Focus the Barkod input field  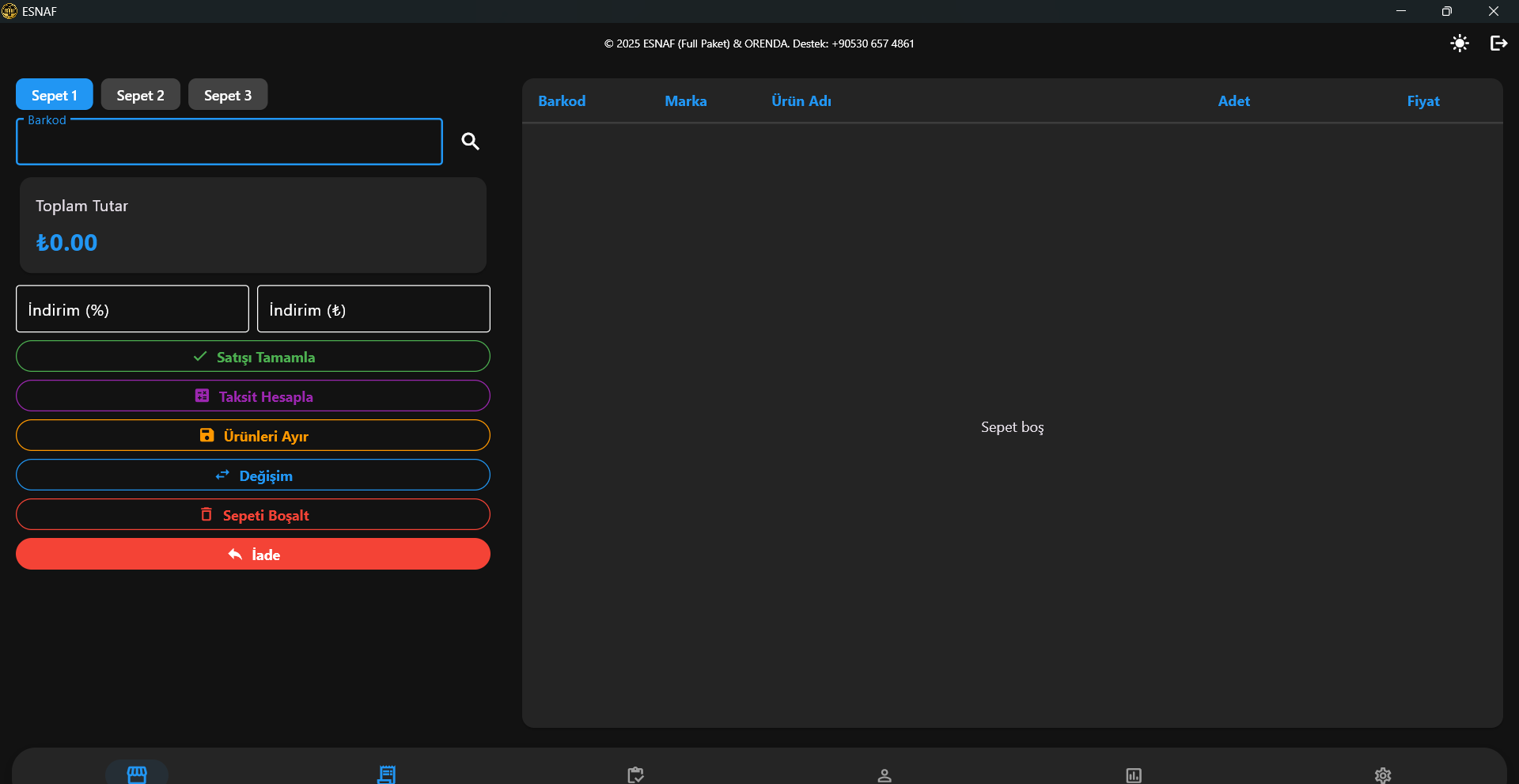229,143
